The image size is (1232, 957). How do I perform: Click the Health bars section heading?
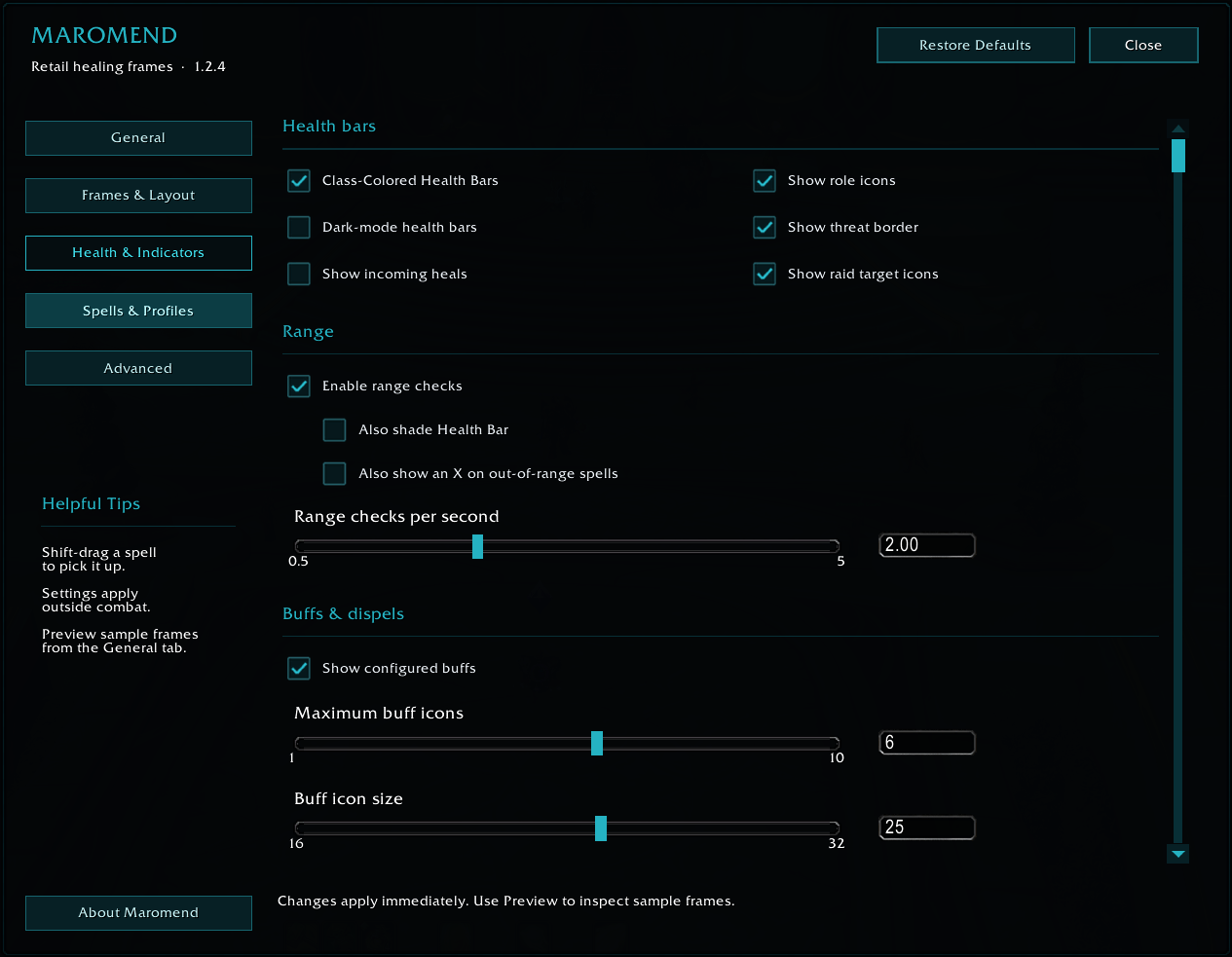(x=329, y=127)
